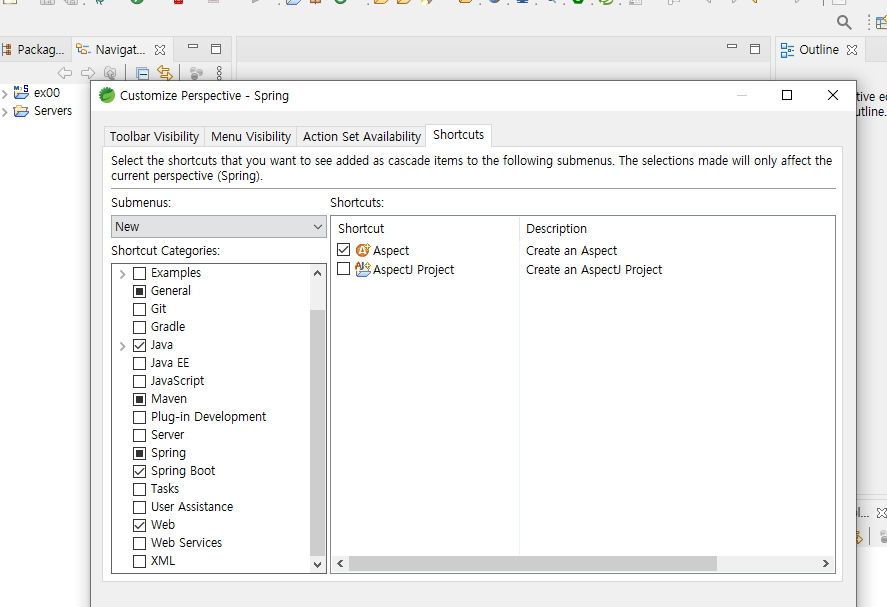Check the Tasks category checkbox
Image resolution: width=887 pixels, height=607 pixels.
tap(139, 489)
